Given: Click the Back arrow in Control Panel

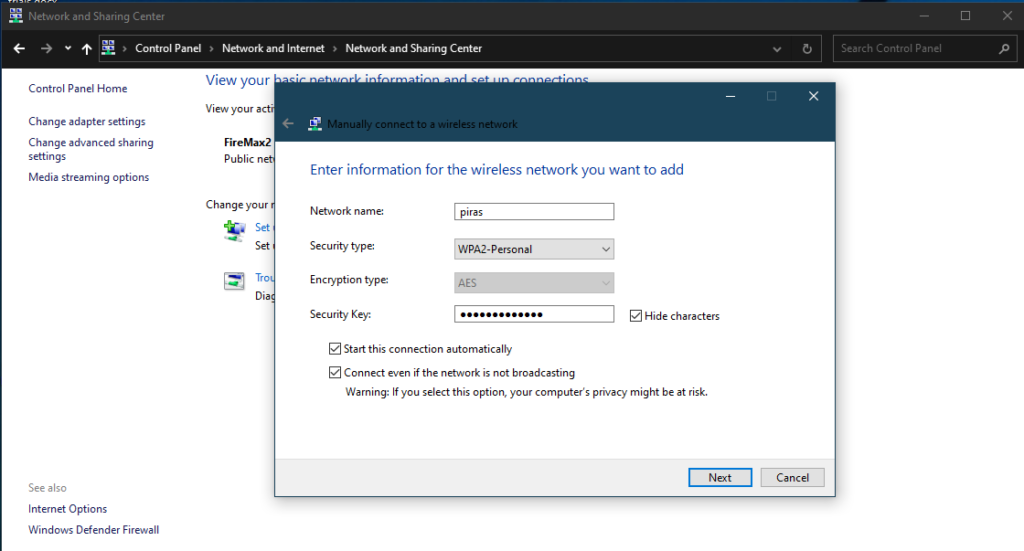Looking at the screenshot, I should (19, 48).
